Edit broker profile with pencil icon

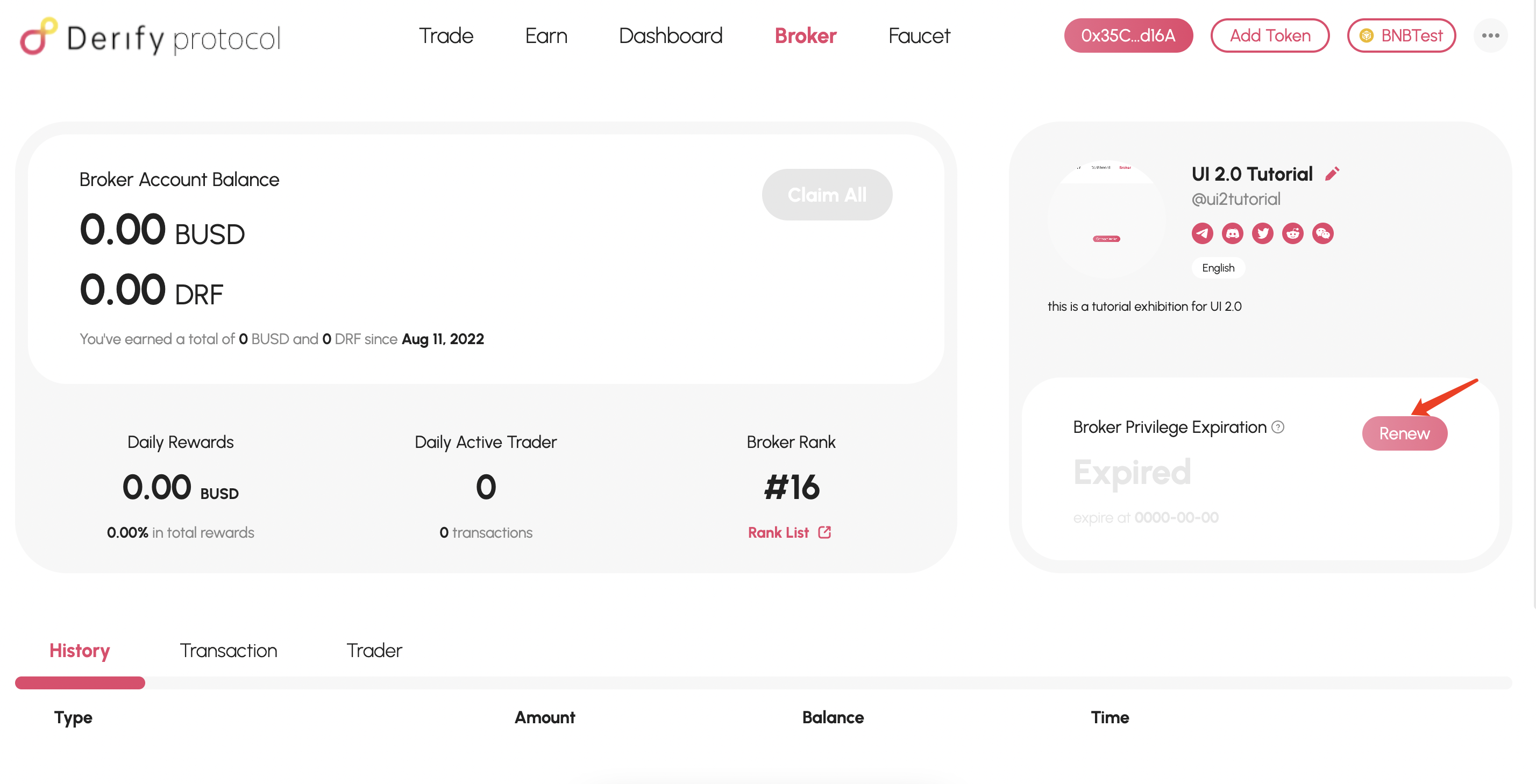pos(1332,174)
